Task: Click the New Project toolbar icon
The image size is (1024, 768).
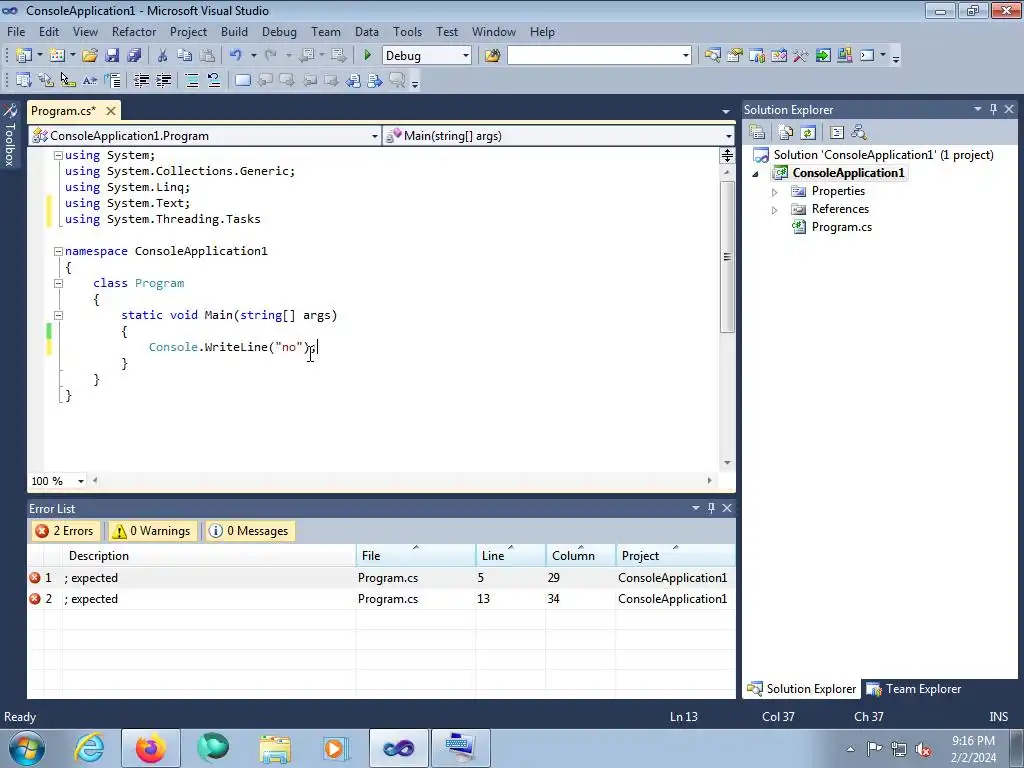Action: (24, 56)
